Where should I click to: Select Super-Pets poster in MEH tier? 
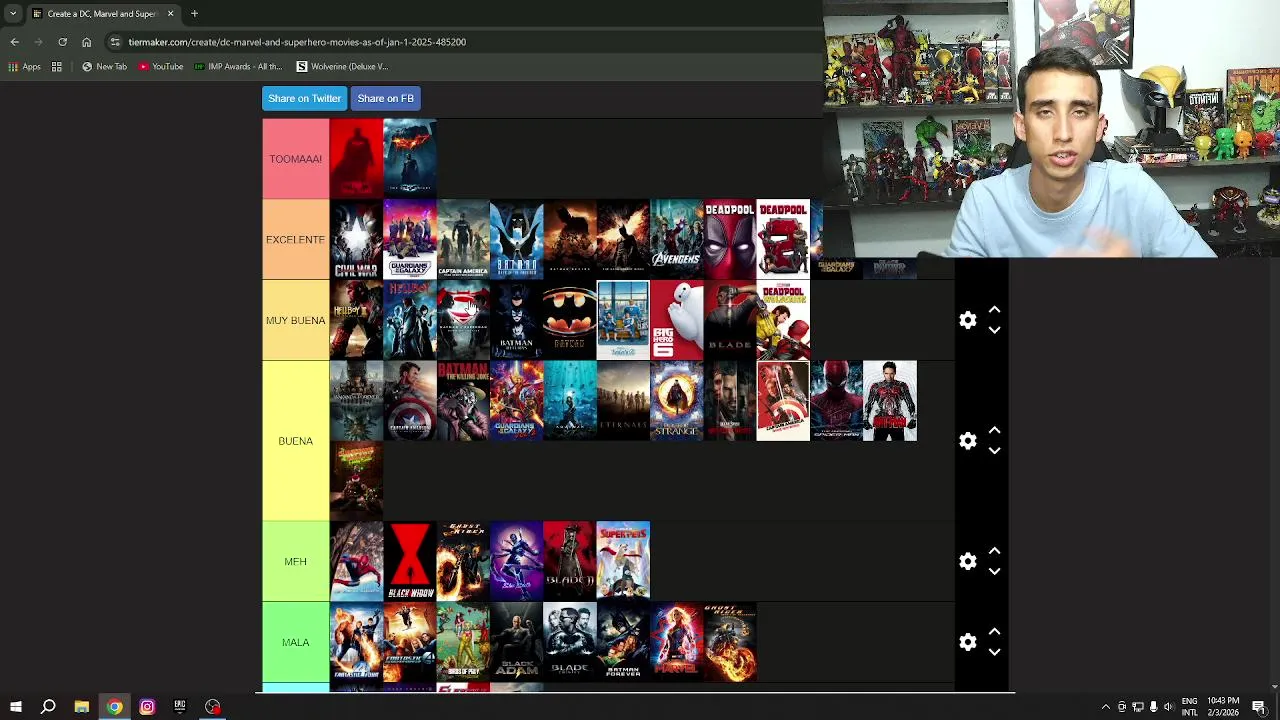[623, 561]
